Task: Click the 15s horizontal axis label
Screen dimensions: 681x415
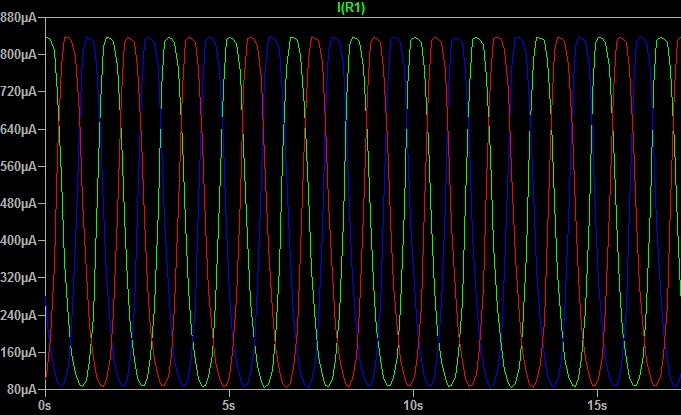Action: coord(597,406)
